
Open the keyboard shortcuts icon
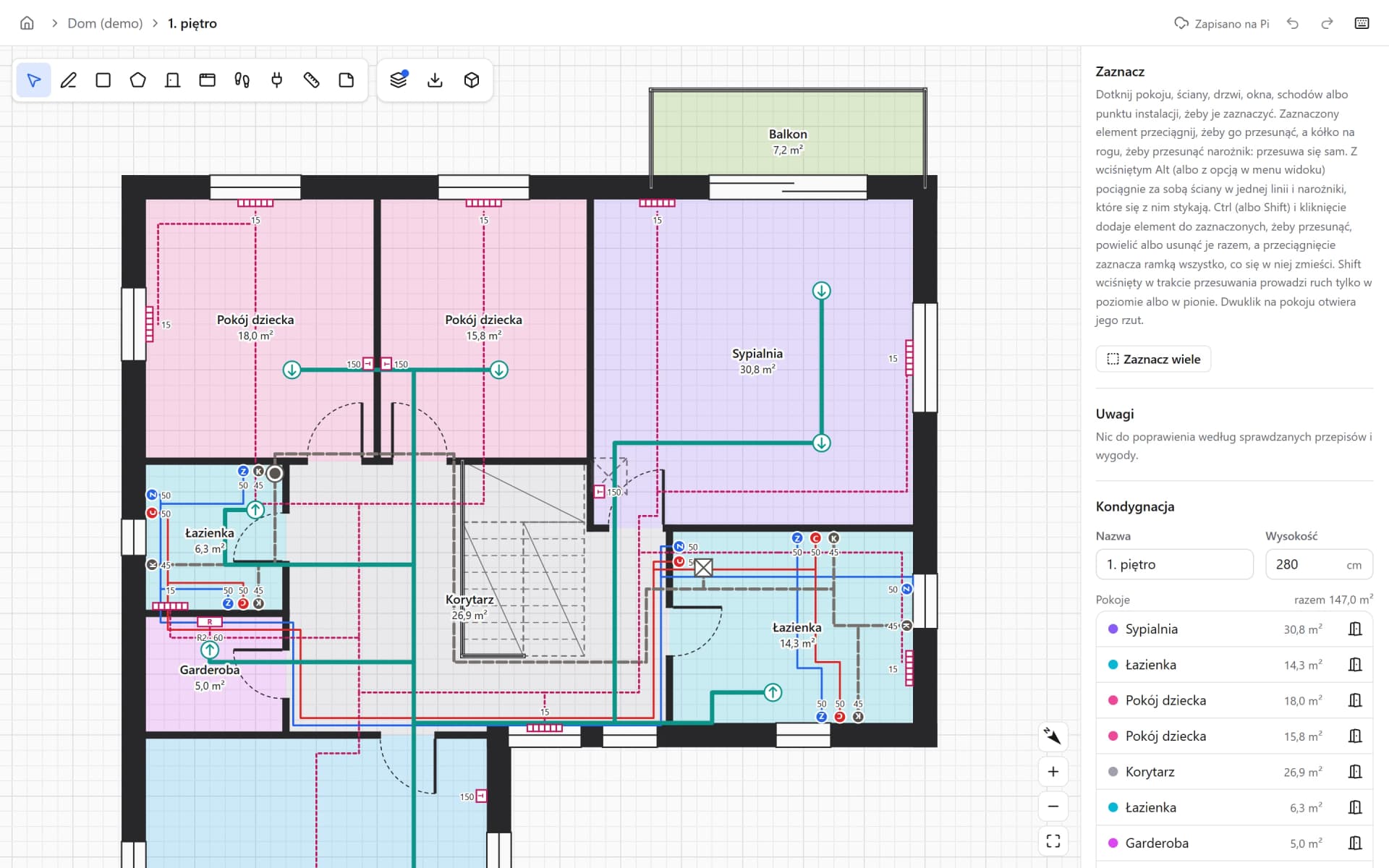click(1362, 23)
